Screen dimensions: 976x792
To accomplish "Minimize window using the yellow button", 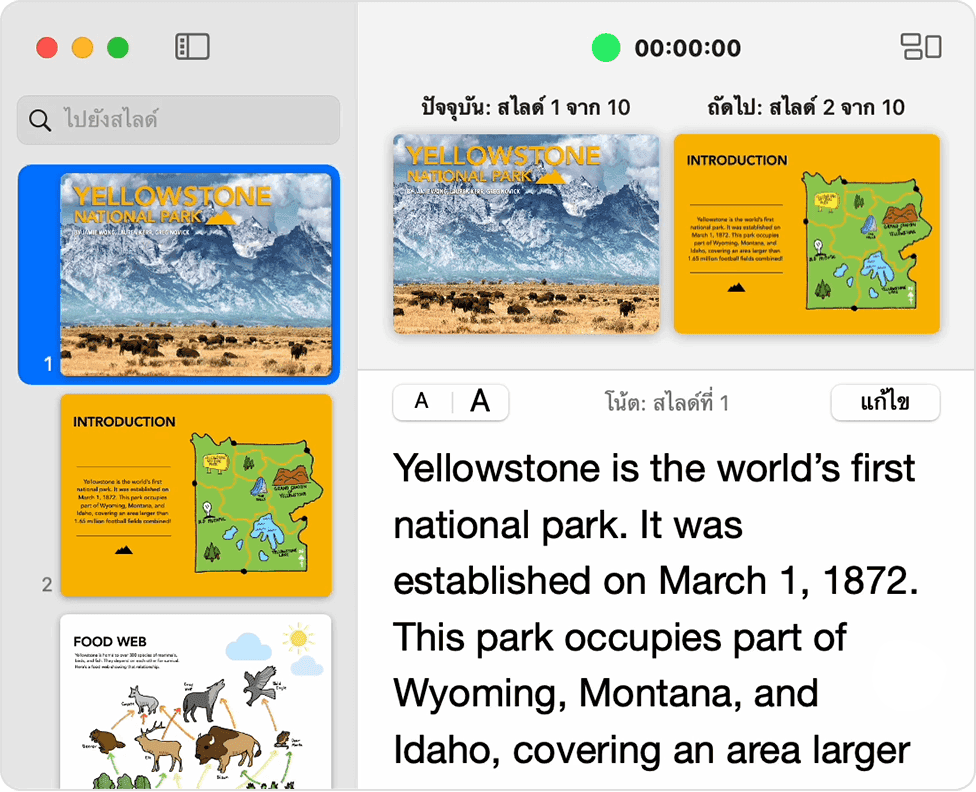I will point(82,47).
